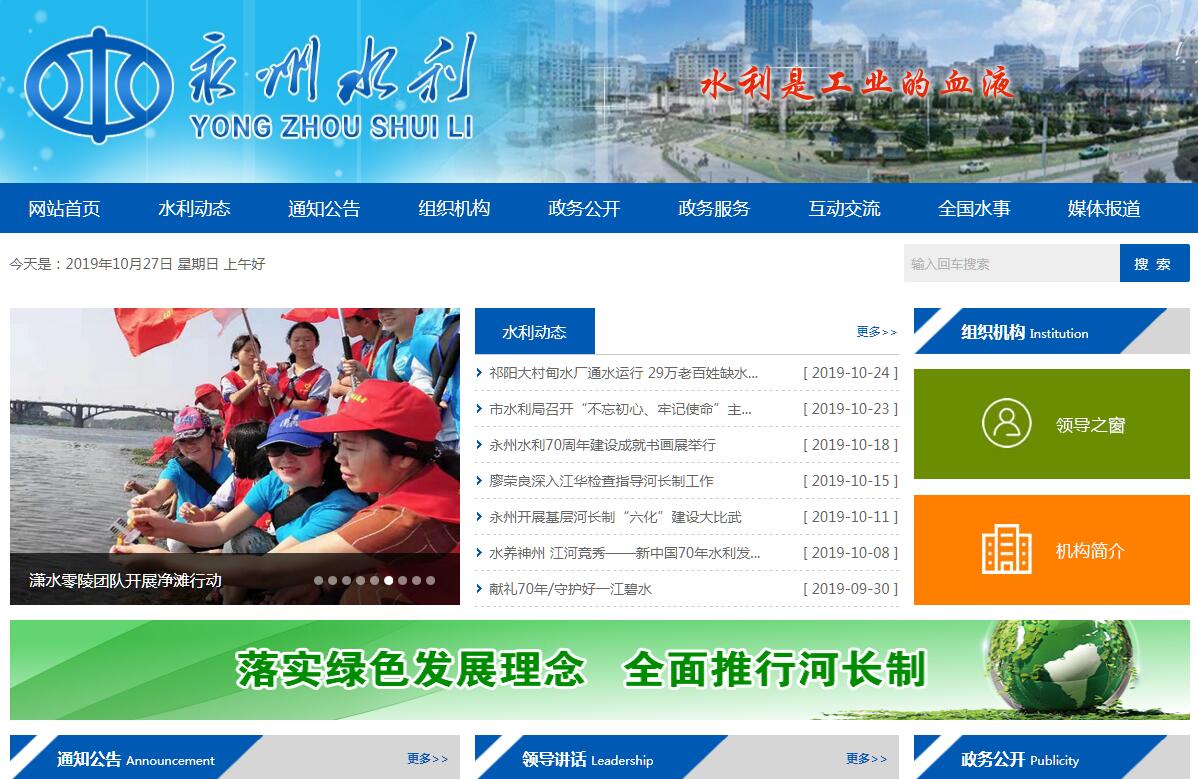
Task: Click the green 落实绿色发展理念 banner
Action: pyautogui.click(x=600, y=670)
